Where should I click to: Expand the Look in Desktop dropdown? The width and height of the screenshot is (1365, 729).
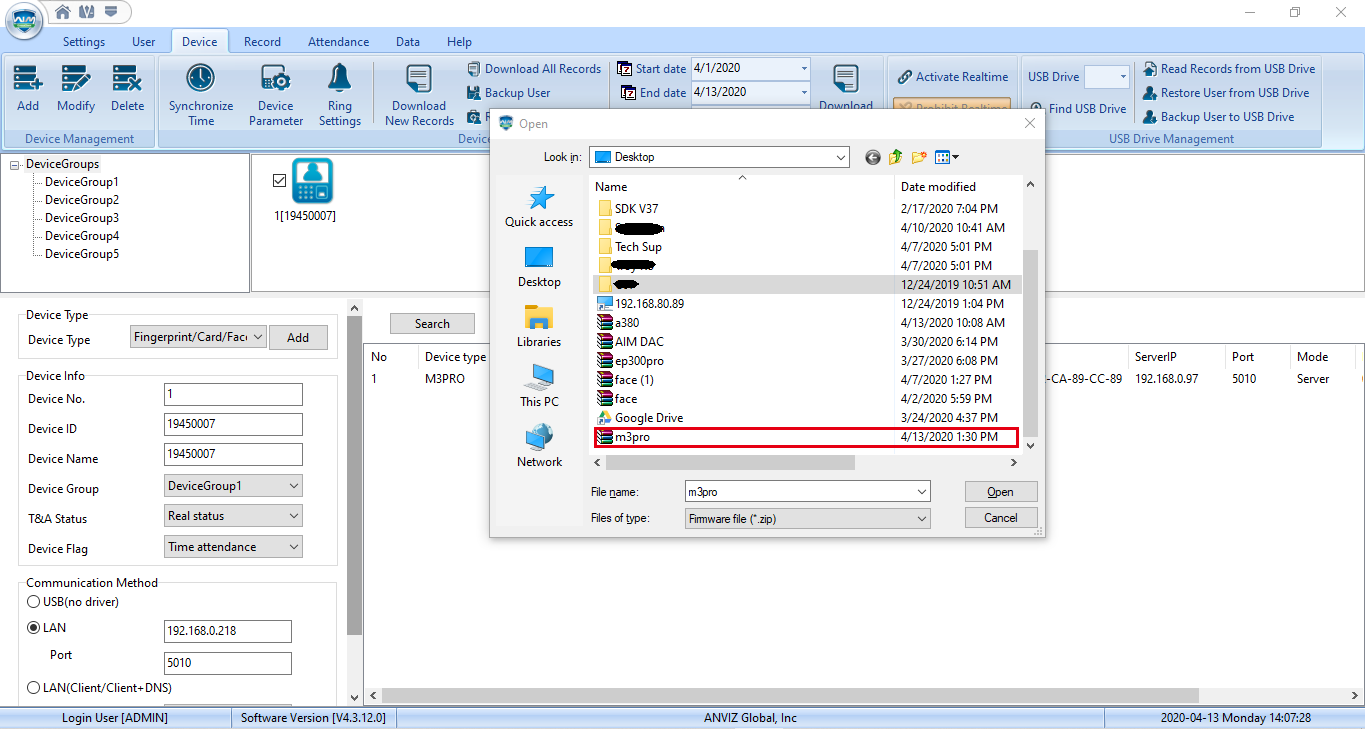coord(840,157)
